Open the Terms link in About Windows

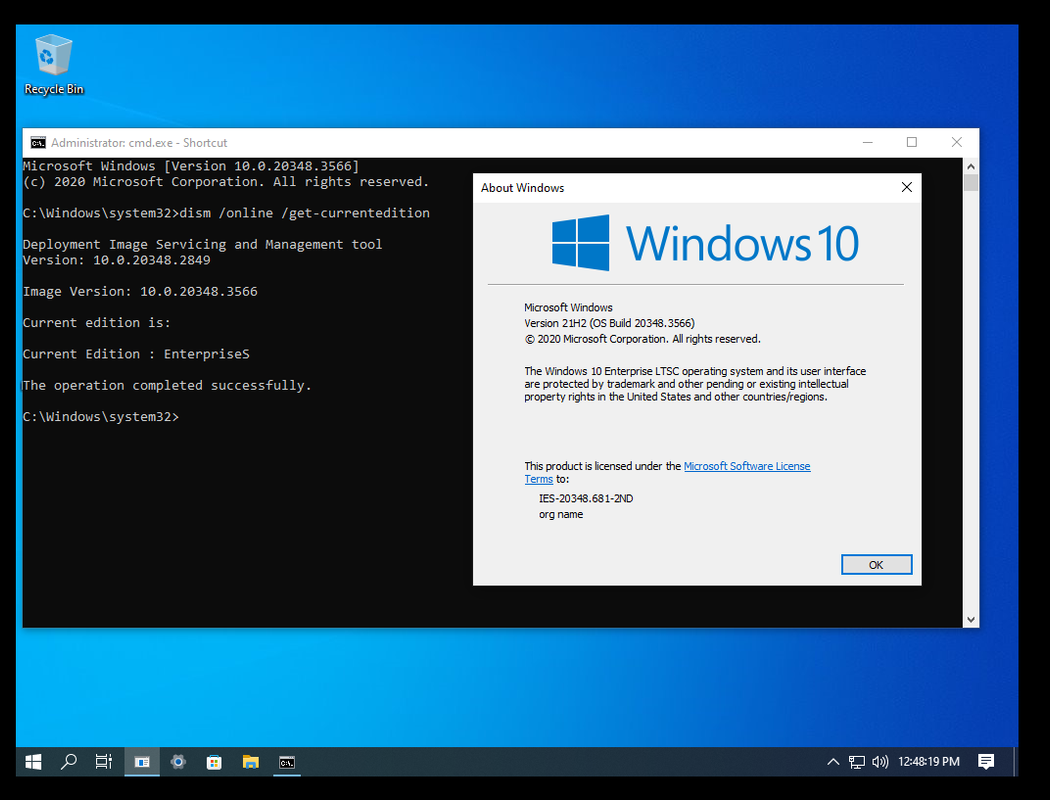(538, 479)
